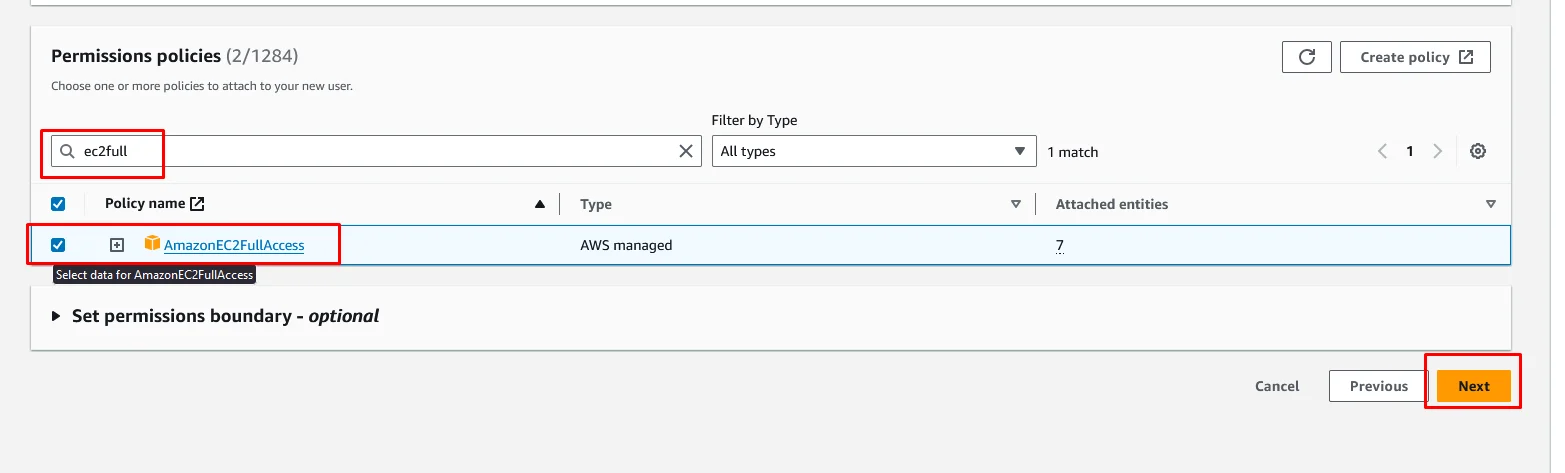This screenshot has height=473, width=1565.
Task: Click the AWS managed type cell
Action: (626, 245)
